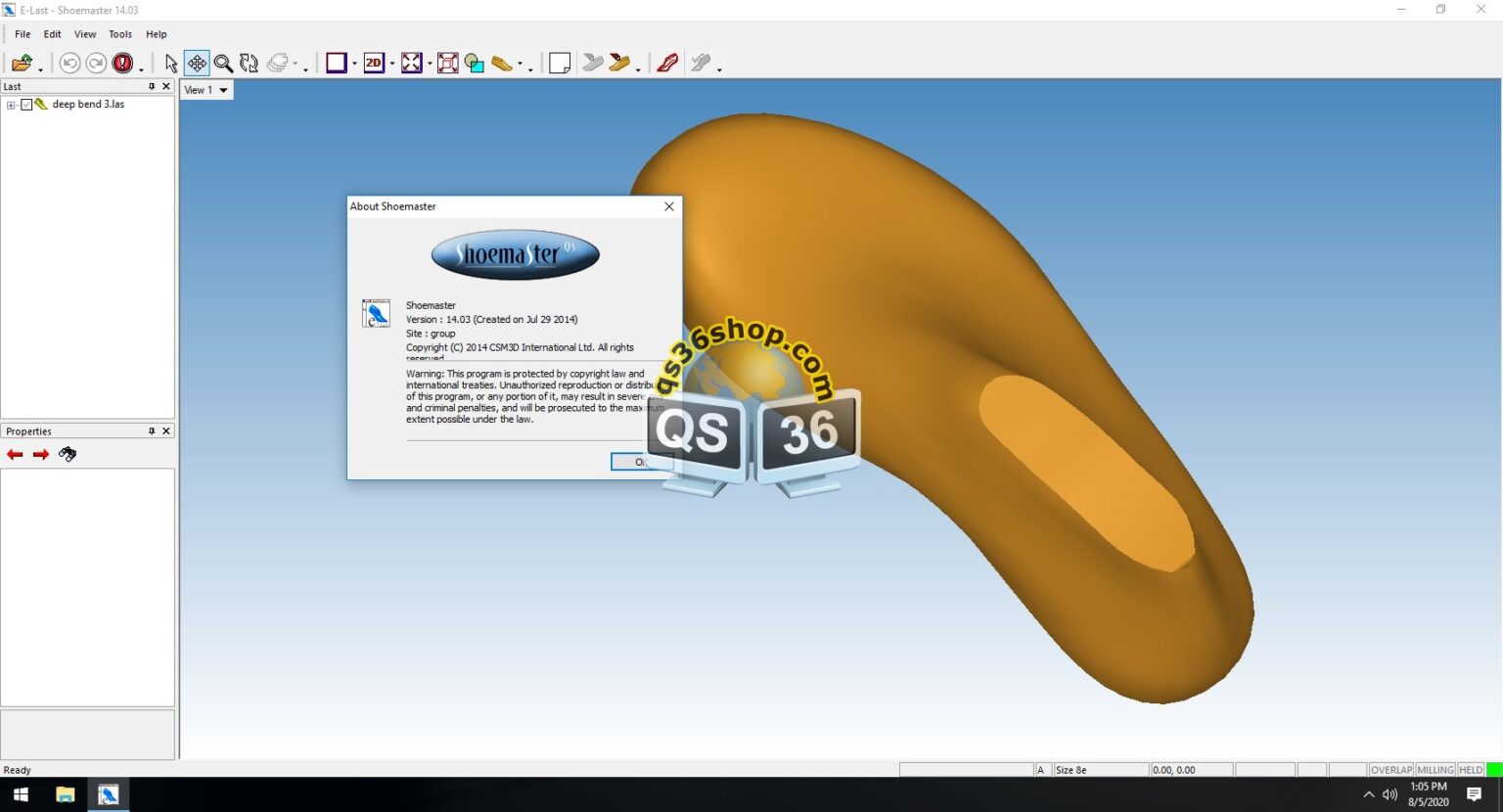Open the Windows Start menu
1503x812 pixels.
21,794
